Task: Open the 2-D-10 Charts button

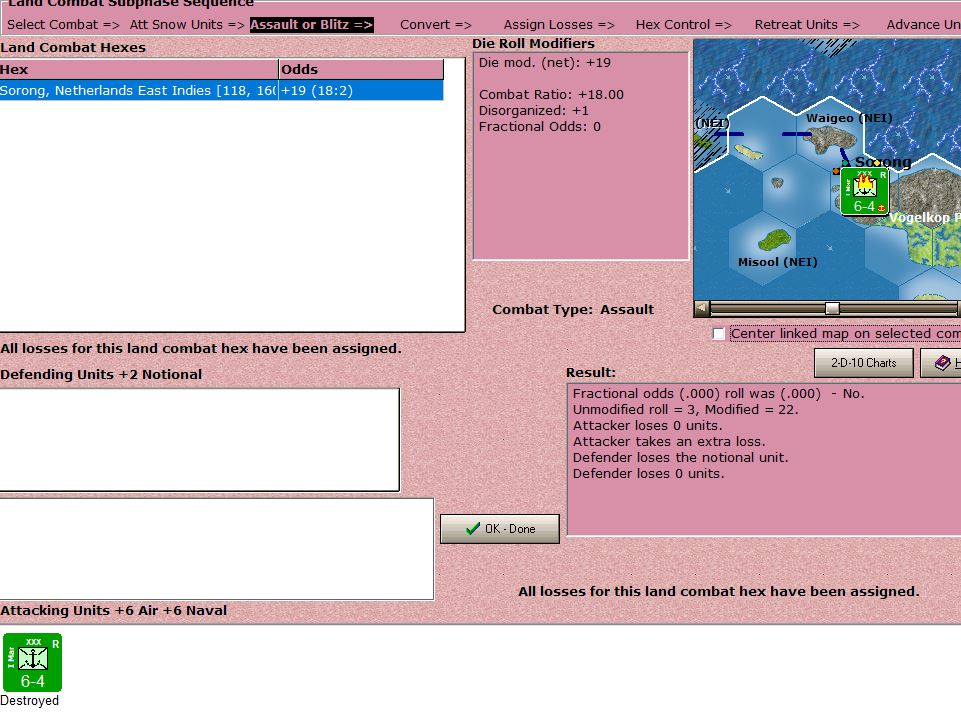Action: [x=864, y=363]
